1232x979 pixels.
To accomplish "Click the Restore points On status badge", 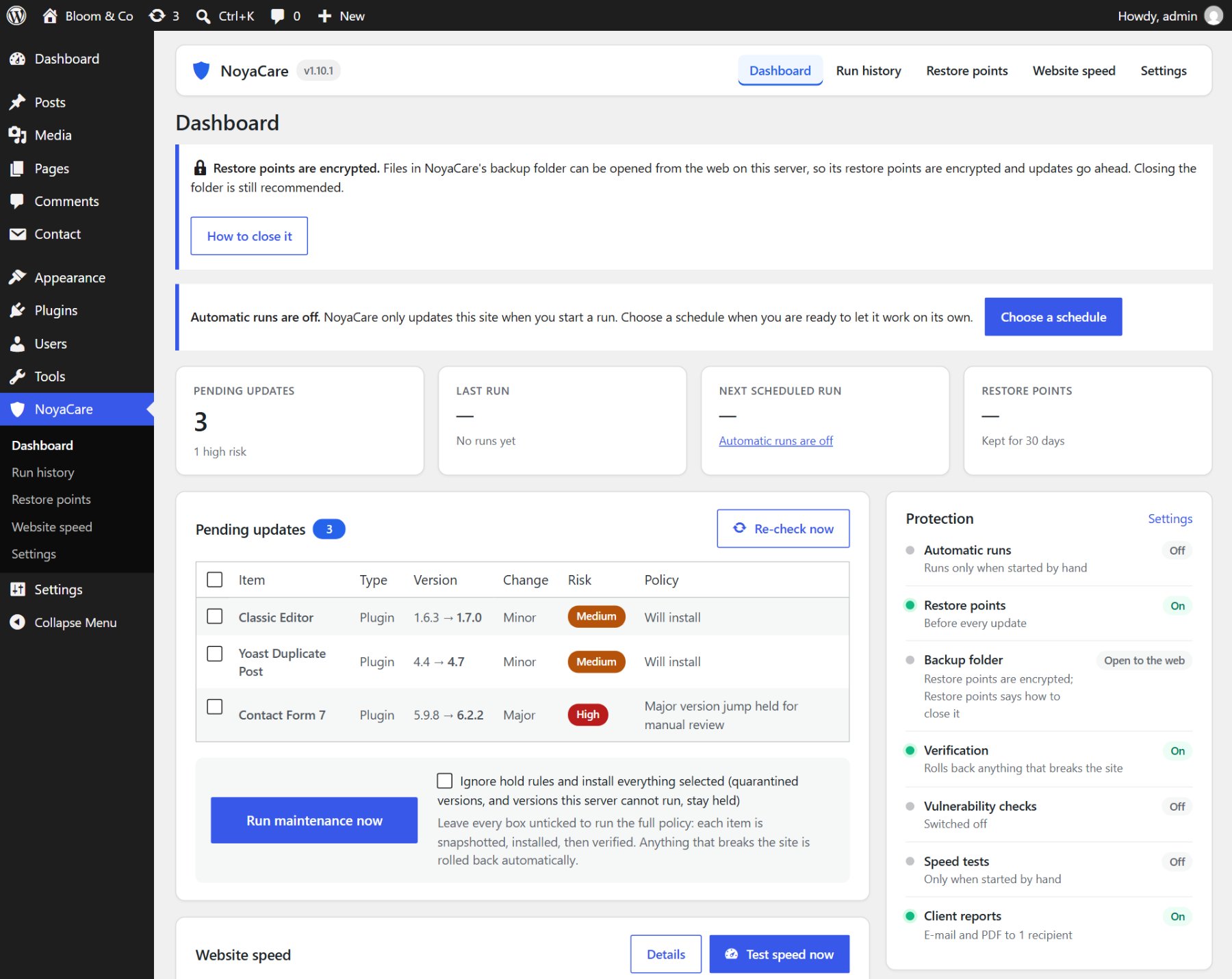I will tap(1177, 606).
